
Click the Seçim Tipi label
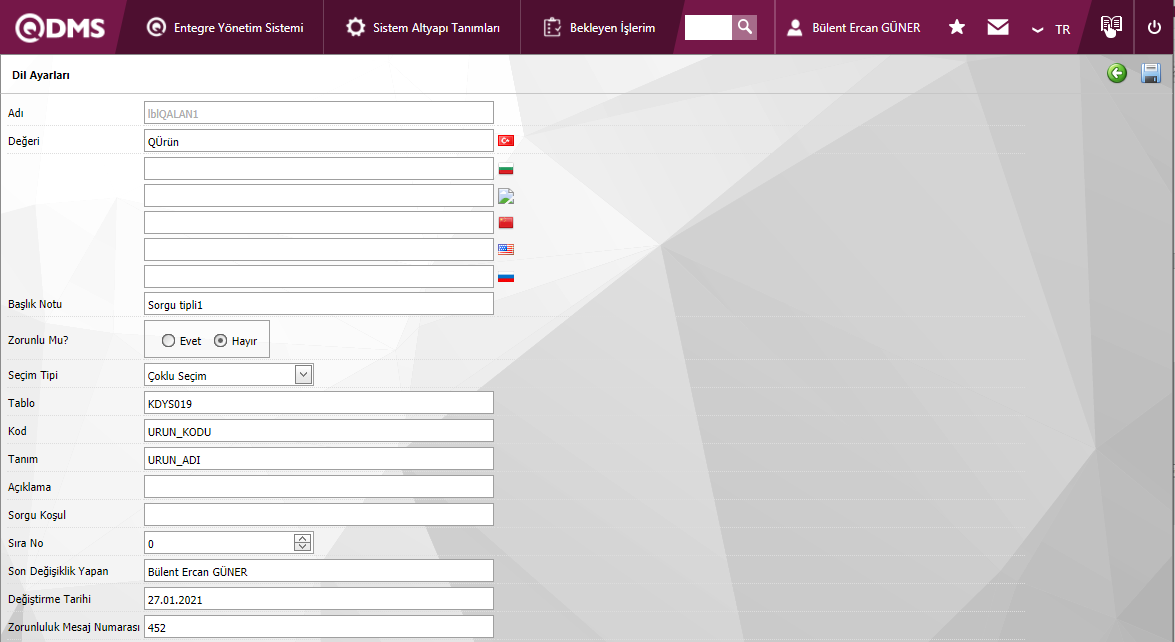coord(33,375)
